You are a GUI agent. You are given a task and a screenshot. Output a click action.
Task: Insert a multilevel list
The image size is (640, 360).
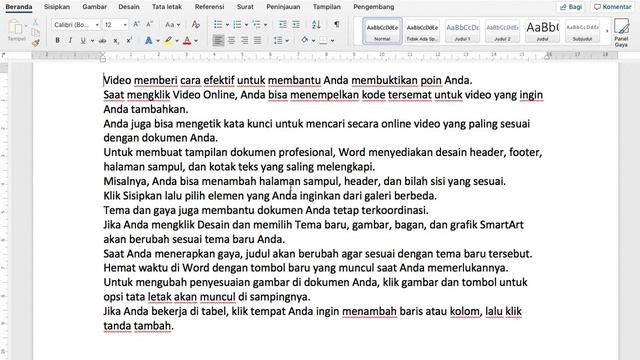(256, 25)
